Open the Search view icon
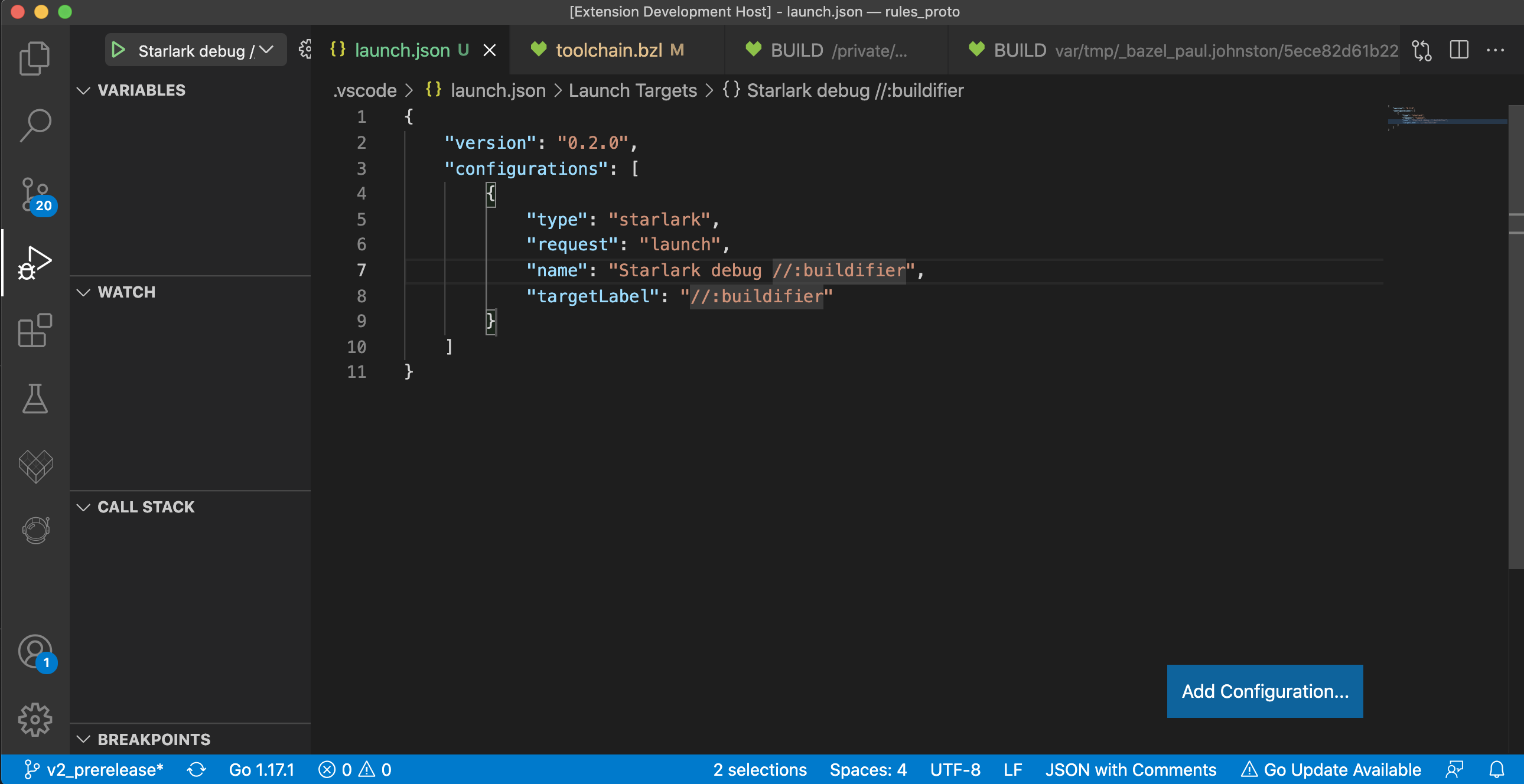Viewport: 1524px width, 784px height. pyautogui.click(x=34, y=125)
